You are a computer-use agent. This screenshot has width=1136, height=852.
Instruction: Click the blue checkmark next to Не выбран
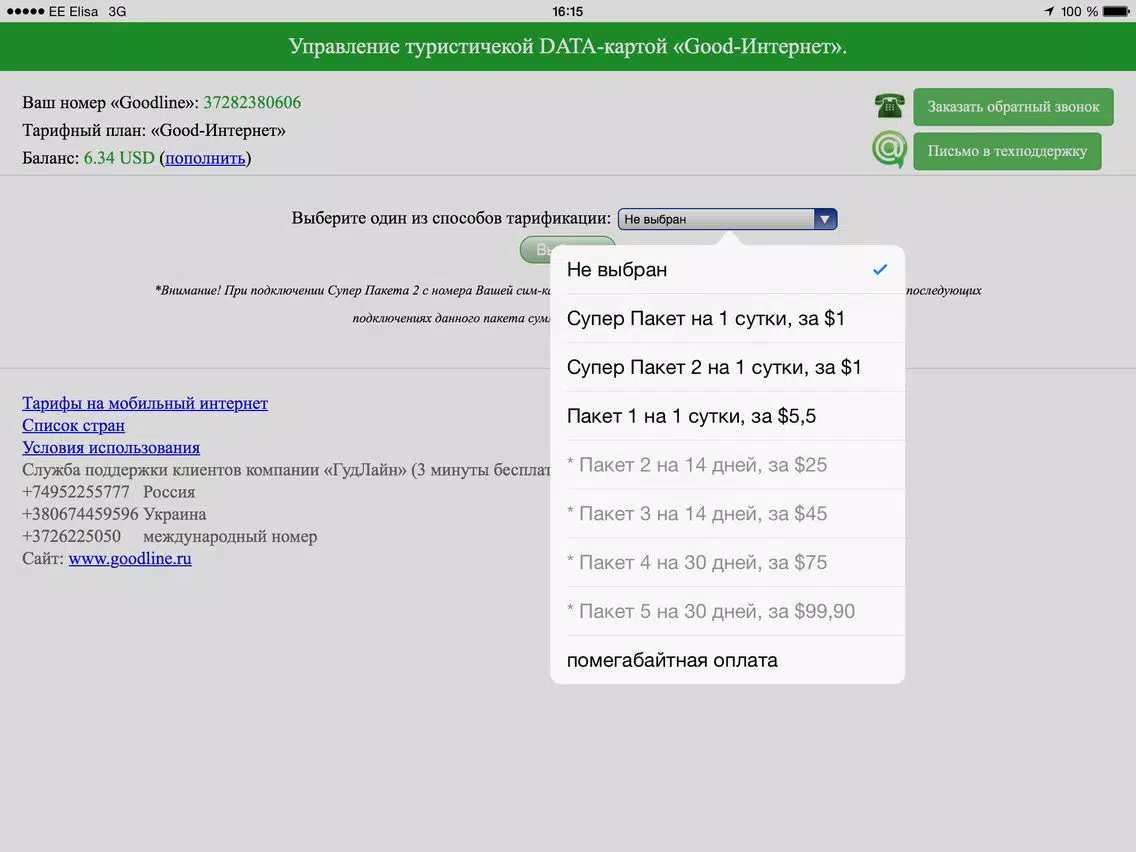[880, 270]
